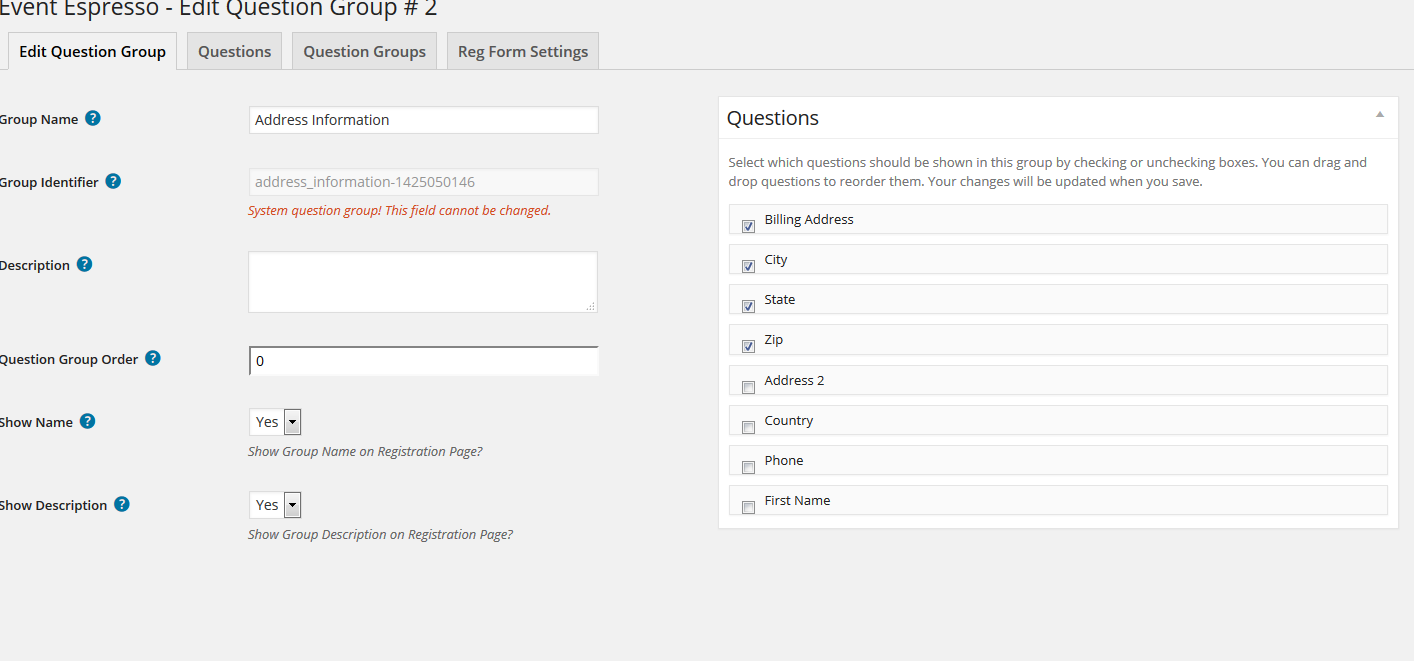Collapse the Questions panel with triangle toggle
Viewport: 1414px width, 661px height.
coord(1379,115)
